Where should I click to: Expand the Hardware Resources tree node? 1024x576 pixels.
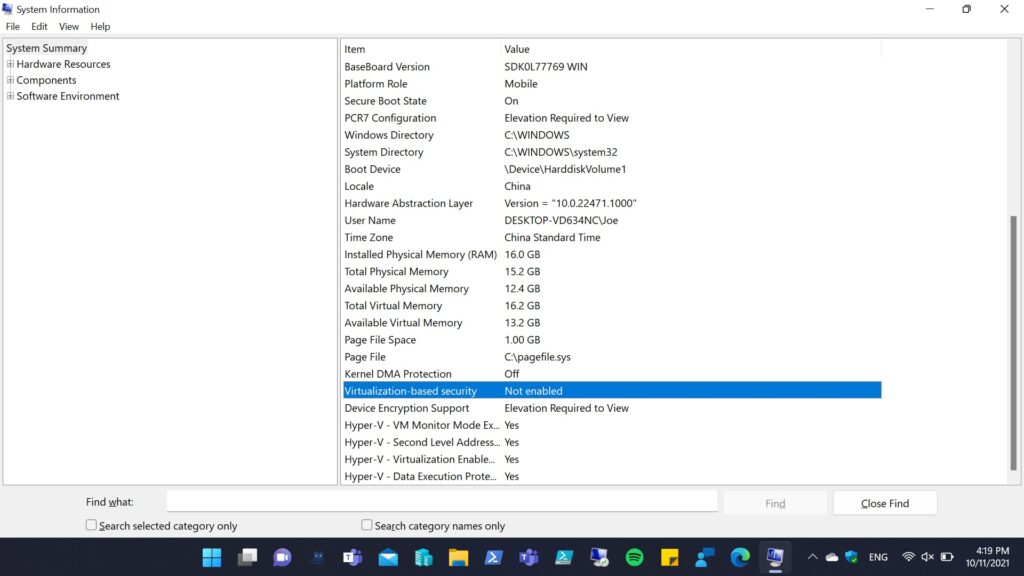10,64
